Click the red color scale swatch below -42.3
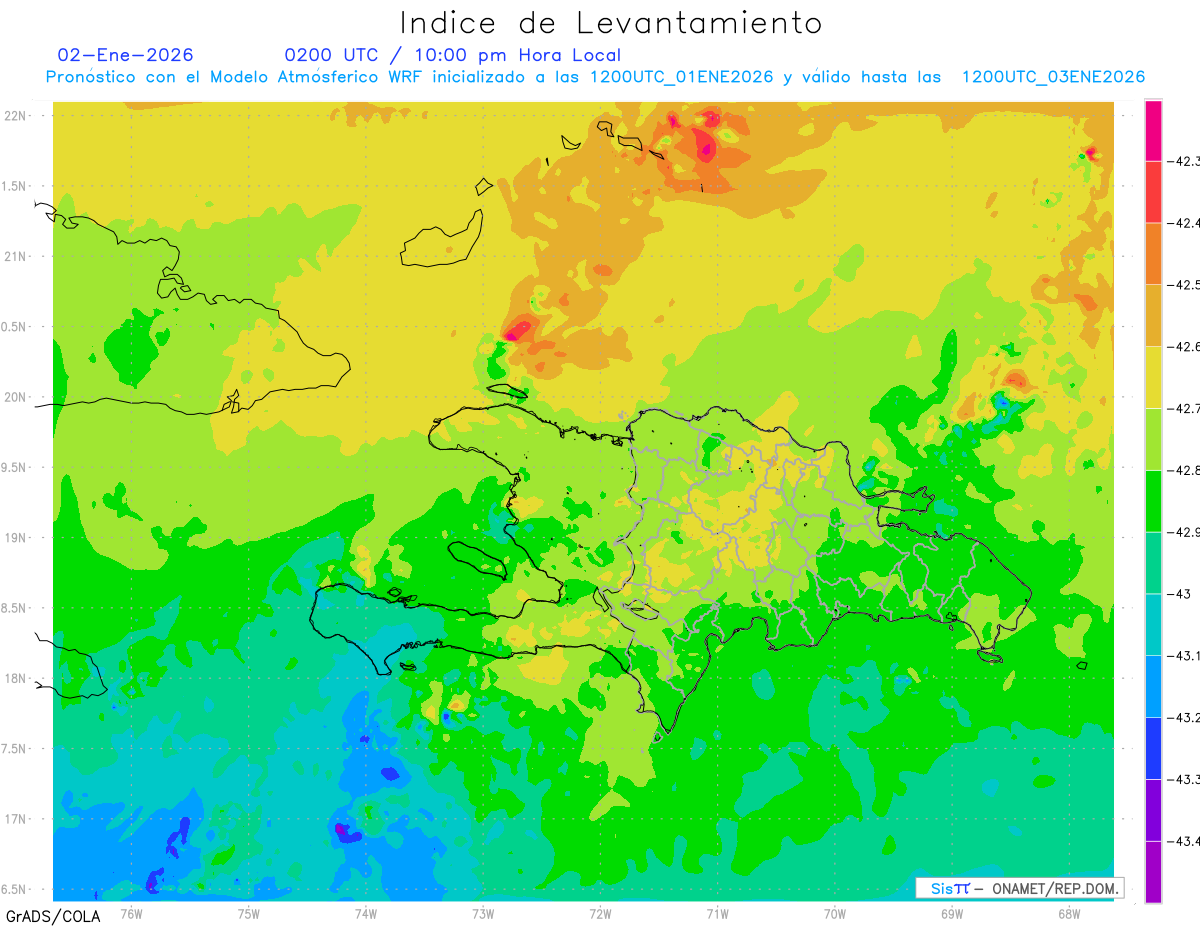This screenshot has height=927, width=1200. click(1153, 192)
